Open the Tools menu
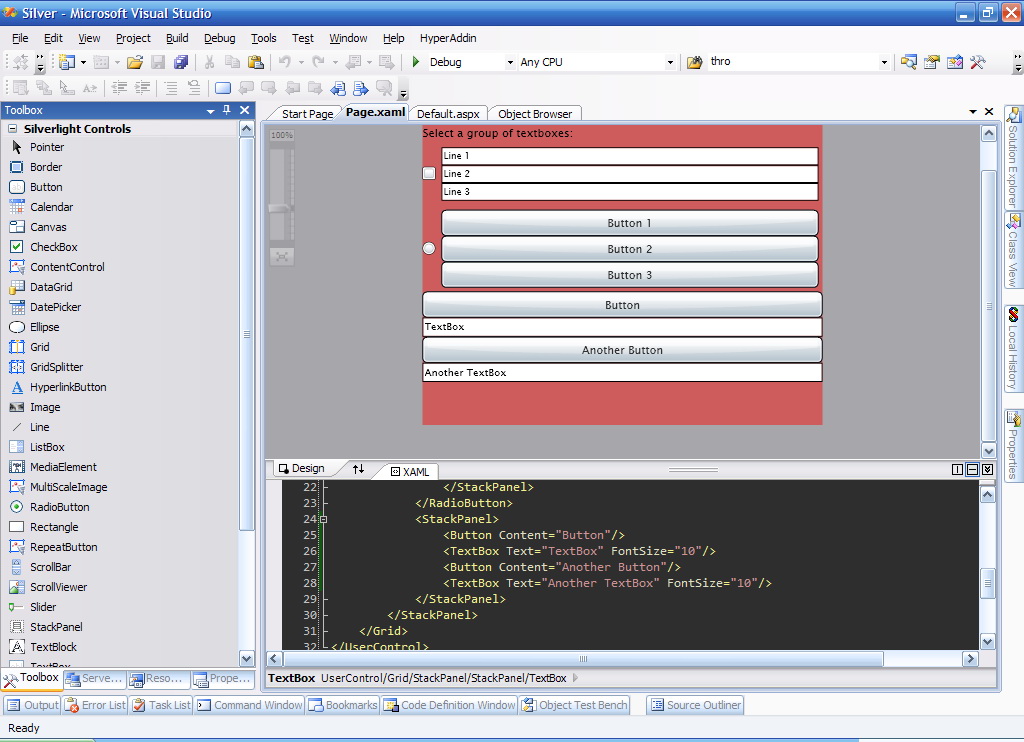Image resolution: width=1024 pixels, height=742 pixels. point(264,38)
